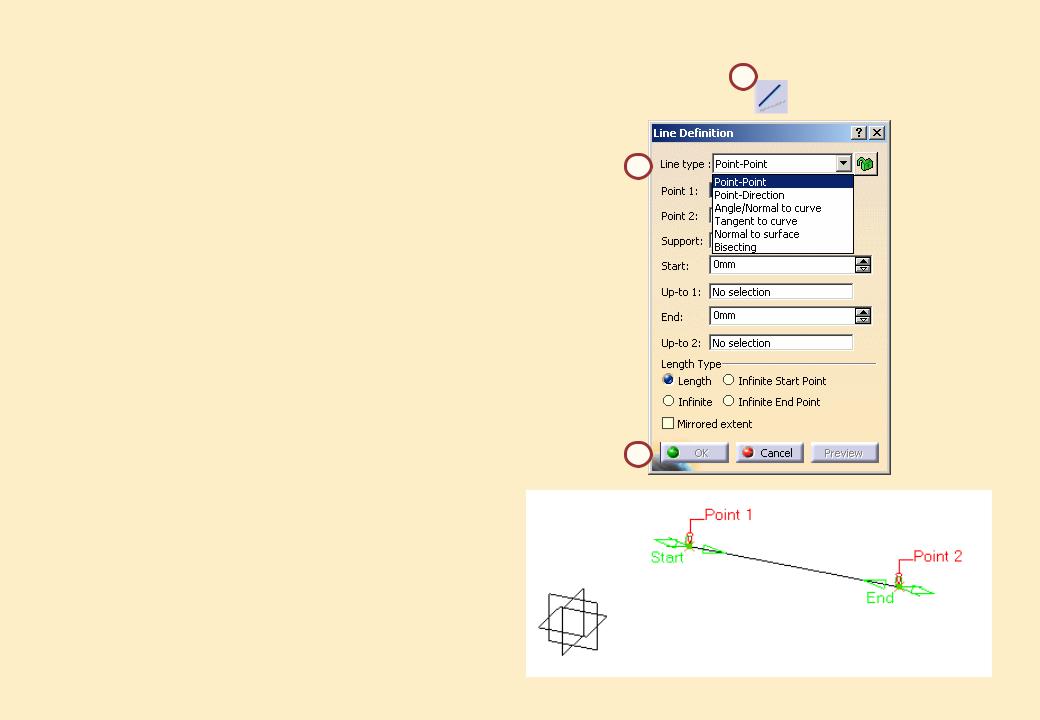
Task: Click the End value field
Action: click(782, 316)
